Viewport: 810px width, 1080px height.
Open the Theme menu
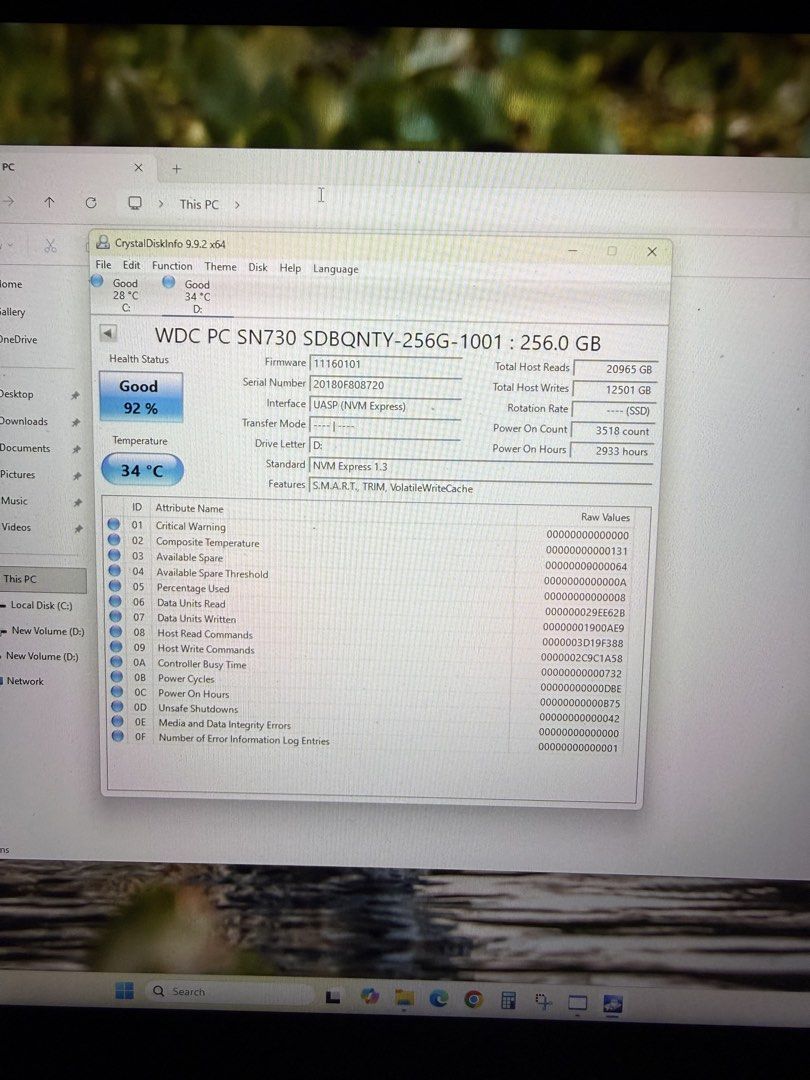pyautogui.click(x=220, y=267)
